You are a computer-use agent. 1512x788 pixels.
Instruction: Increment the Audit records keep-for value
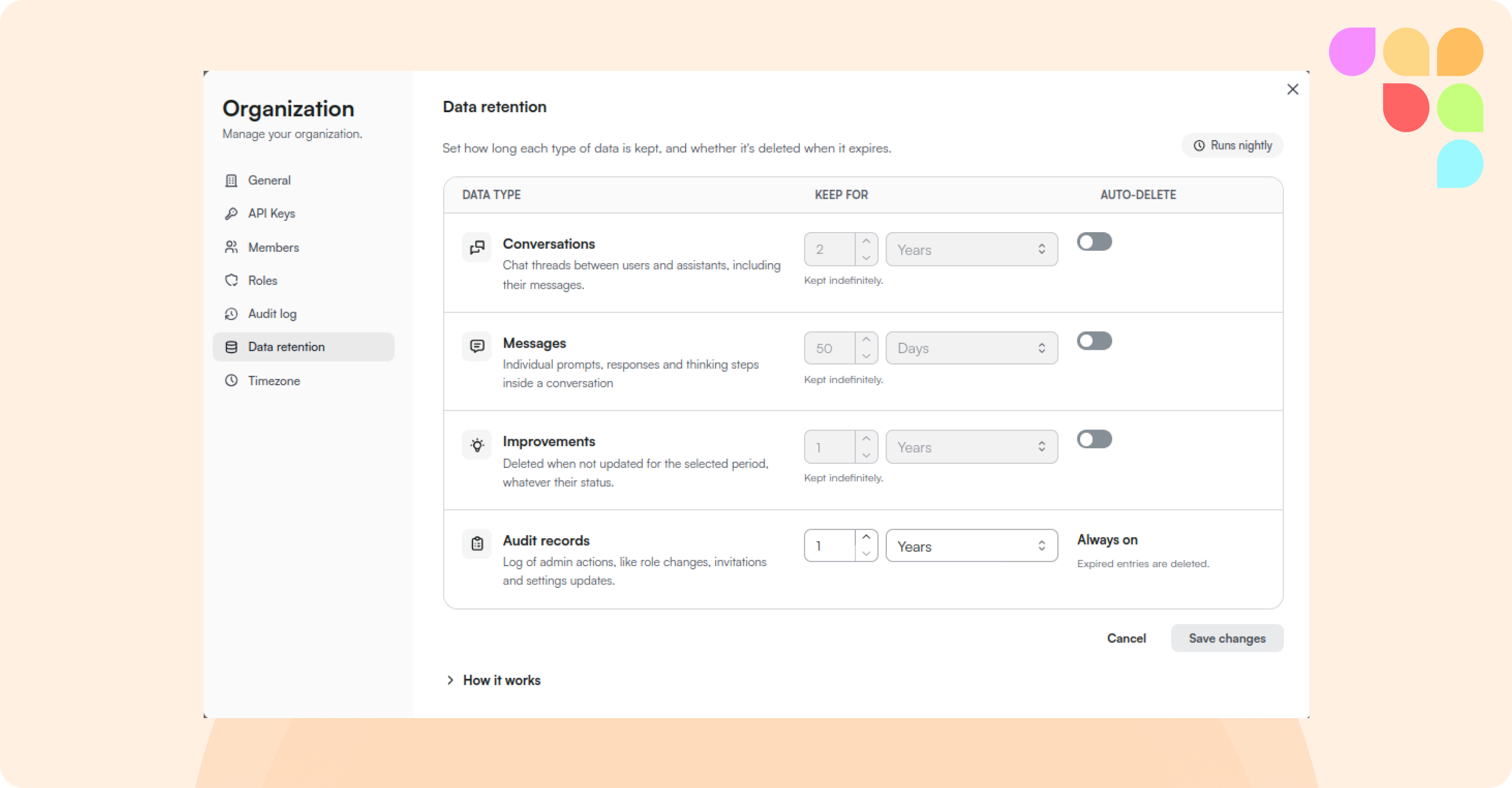[x=866, y=537]
